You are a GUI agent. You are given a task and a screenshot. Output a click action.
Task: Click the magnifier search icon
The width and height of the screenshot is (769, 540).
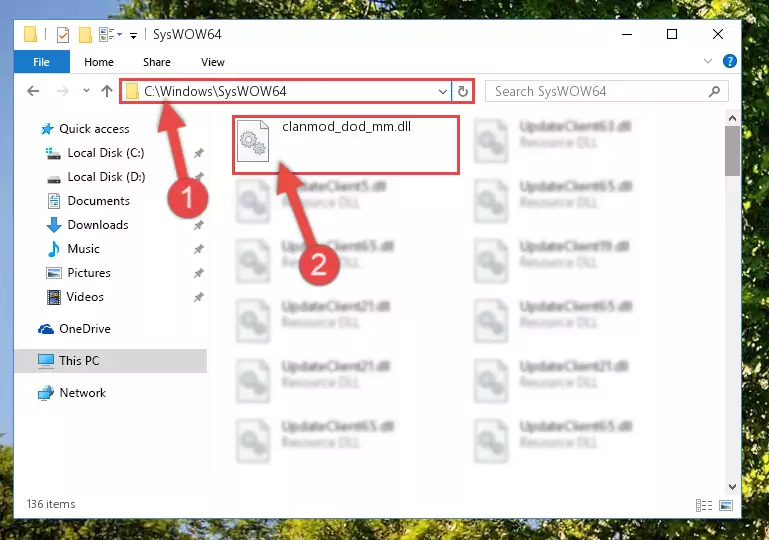715,91
